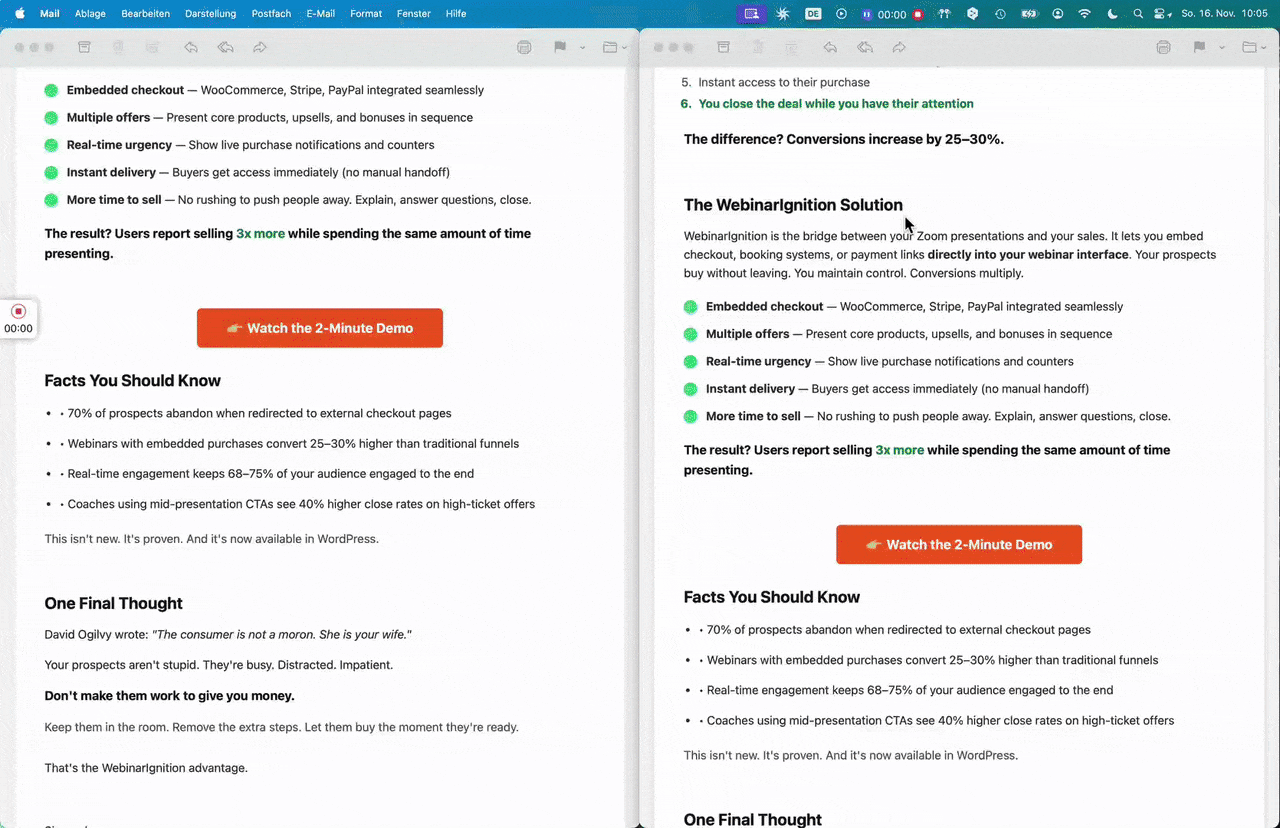Screen dimensions: 1280x828
Task: Click the Reply All icon
Action: [x=224, y=46]
